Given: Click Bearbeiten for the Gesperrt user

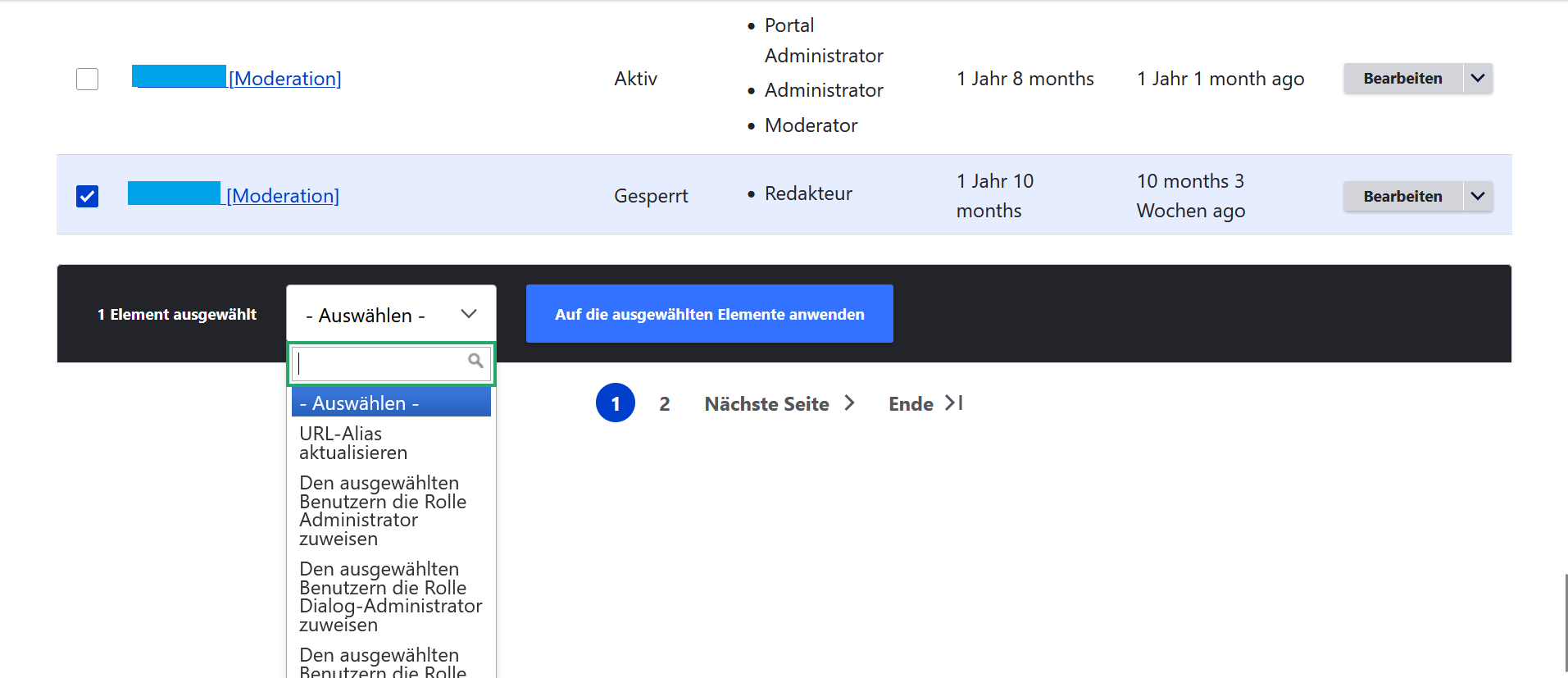Looking at the screenshot, I should click(x=1402, y=197).
